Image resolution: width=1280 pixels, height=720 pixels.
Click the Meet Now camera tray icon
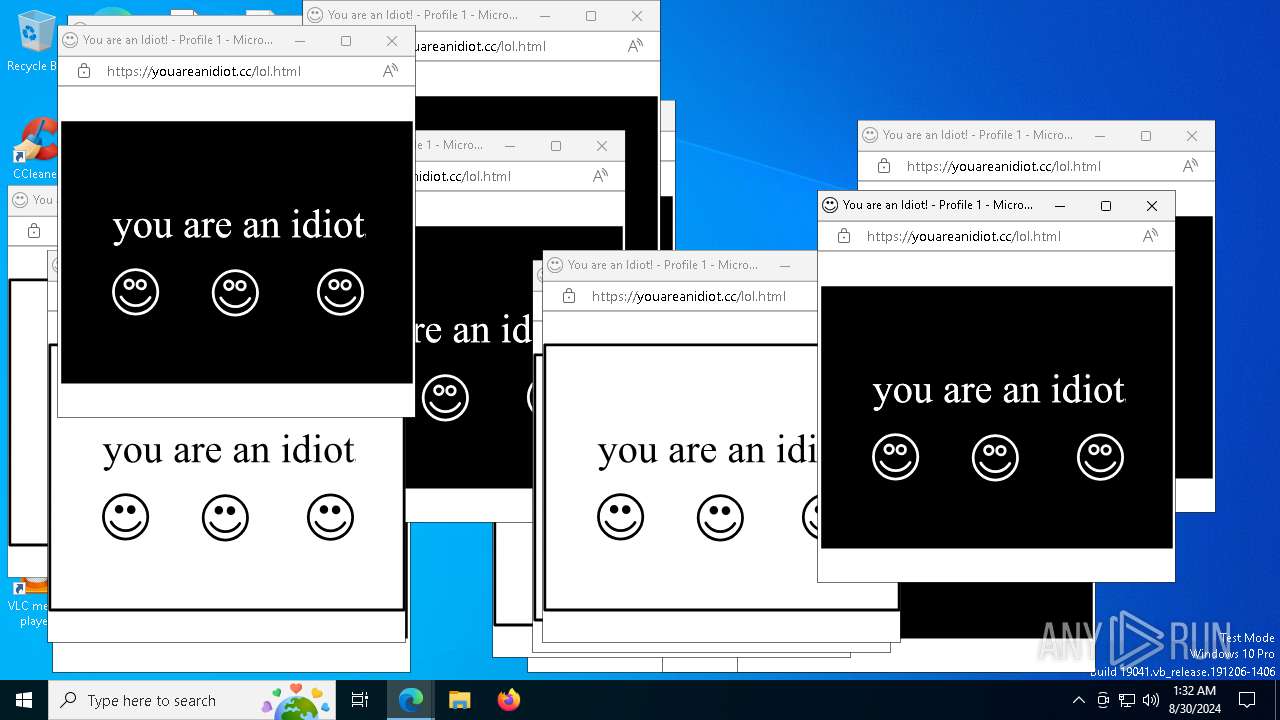click(1103, 700)
